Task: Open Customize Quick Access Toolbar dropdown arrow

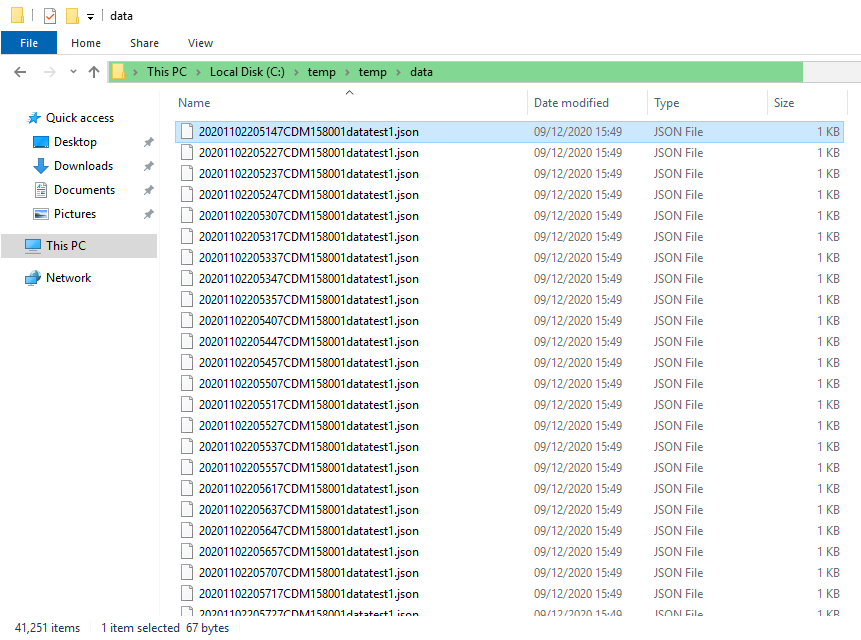Action: pyautogui.click(x=90, y=17)
